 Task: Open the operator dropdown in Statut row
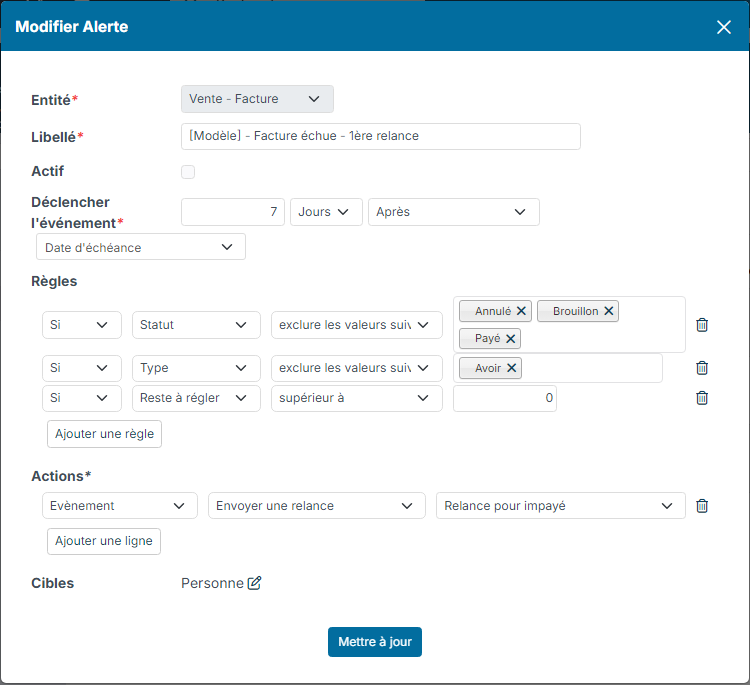point(356,325)
